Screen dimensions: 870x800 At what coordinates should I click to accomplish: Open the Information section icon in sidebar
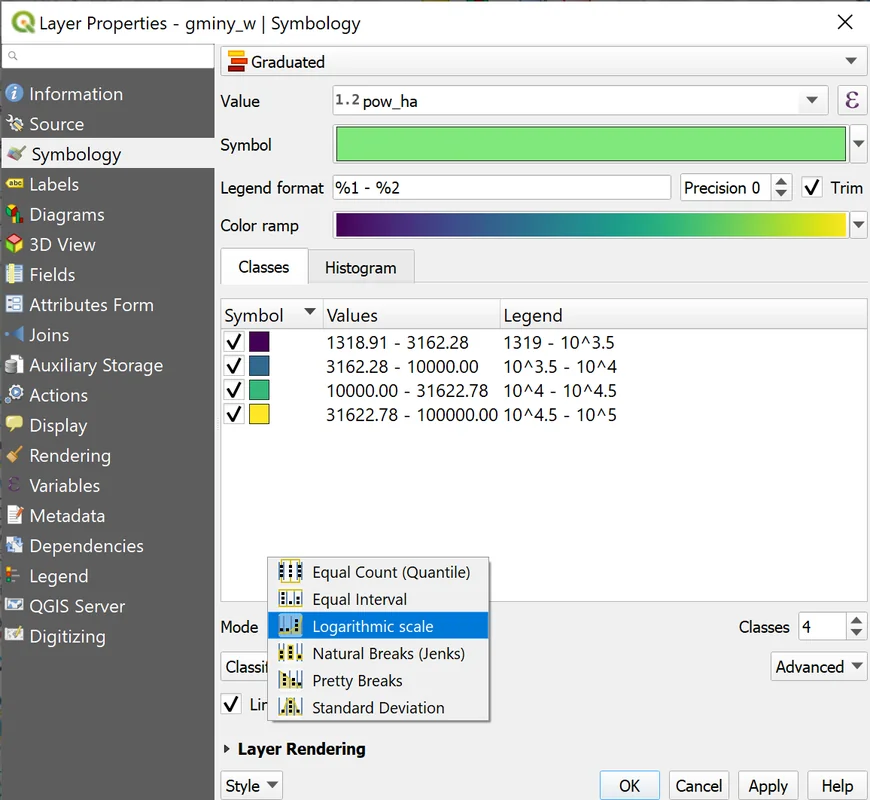(14, 94)
